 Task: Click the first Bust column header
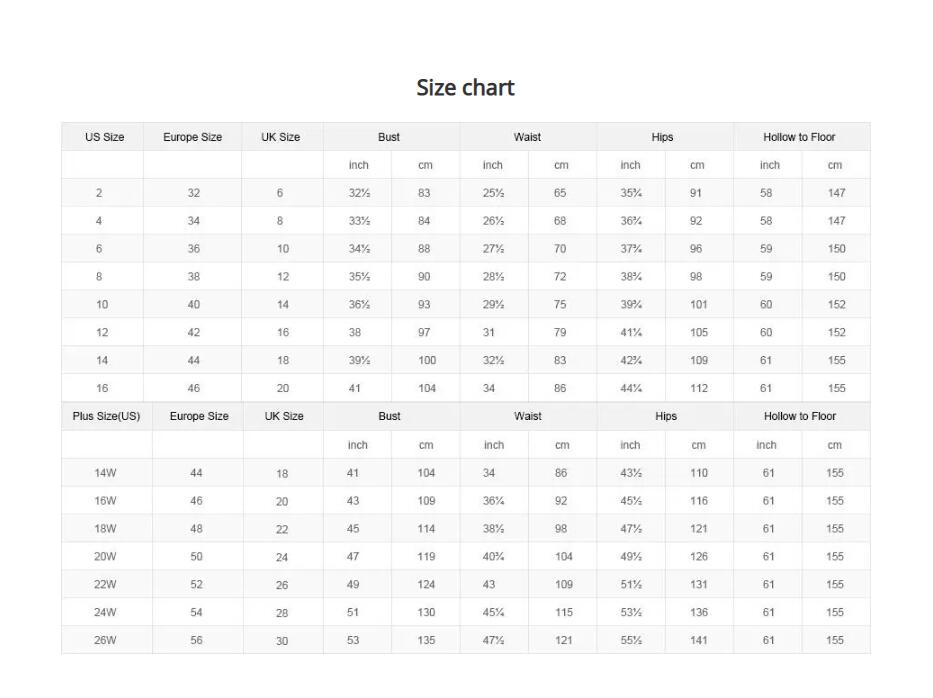pyautogui.click(x=389, y=137)
